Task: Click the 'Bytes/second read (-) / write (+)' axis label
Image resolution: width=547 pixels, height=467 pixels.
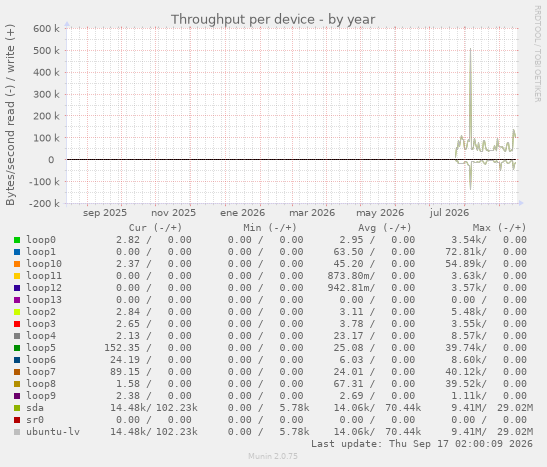Action: (x=10, y=115)
